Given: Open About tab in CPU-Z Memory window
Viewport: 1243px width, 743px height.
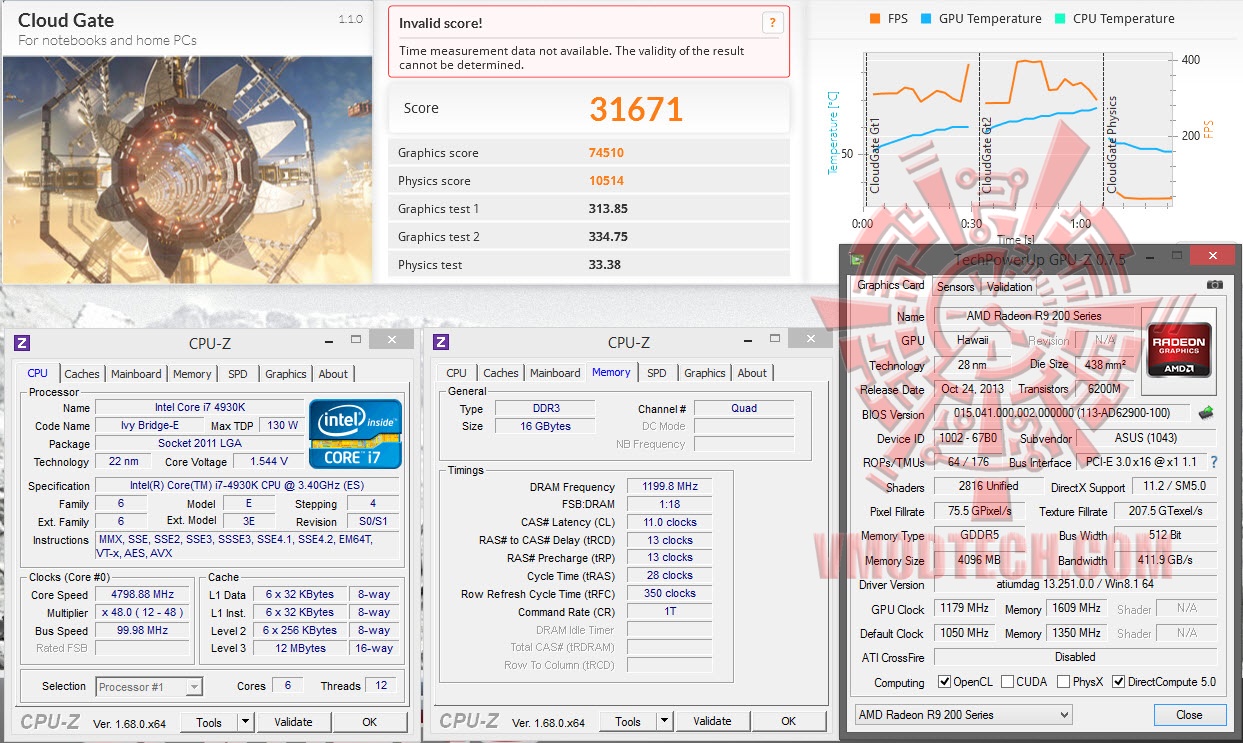Looking at the screenshot, I should [x=752, y=373].
